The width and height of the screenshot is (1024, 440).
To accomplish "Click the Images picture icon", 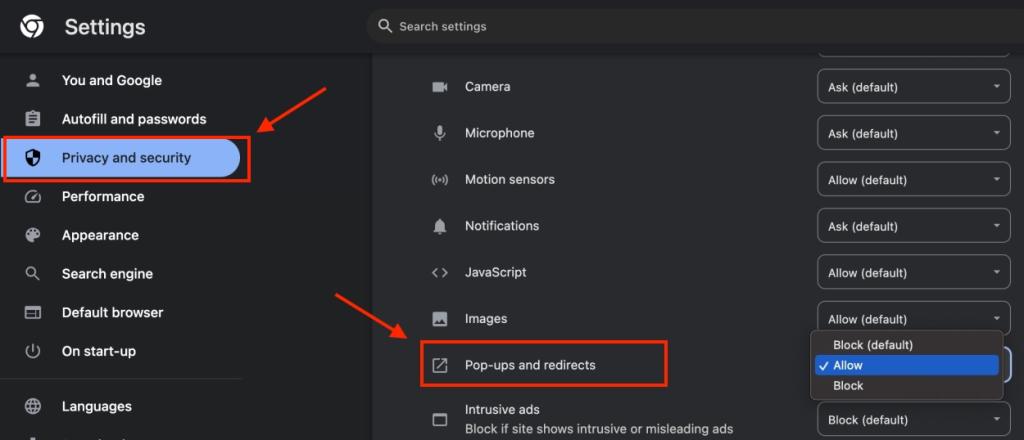I will pos(440,319).
